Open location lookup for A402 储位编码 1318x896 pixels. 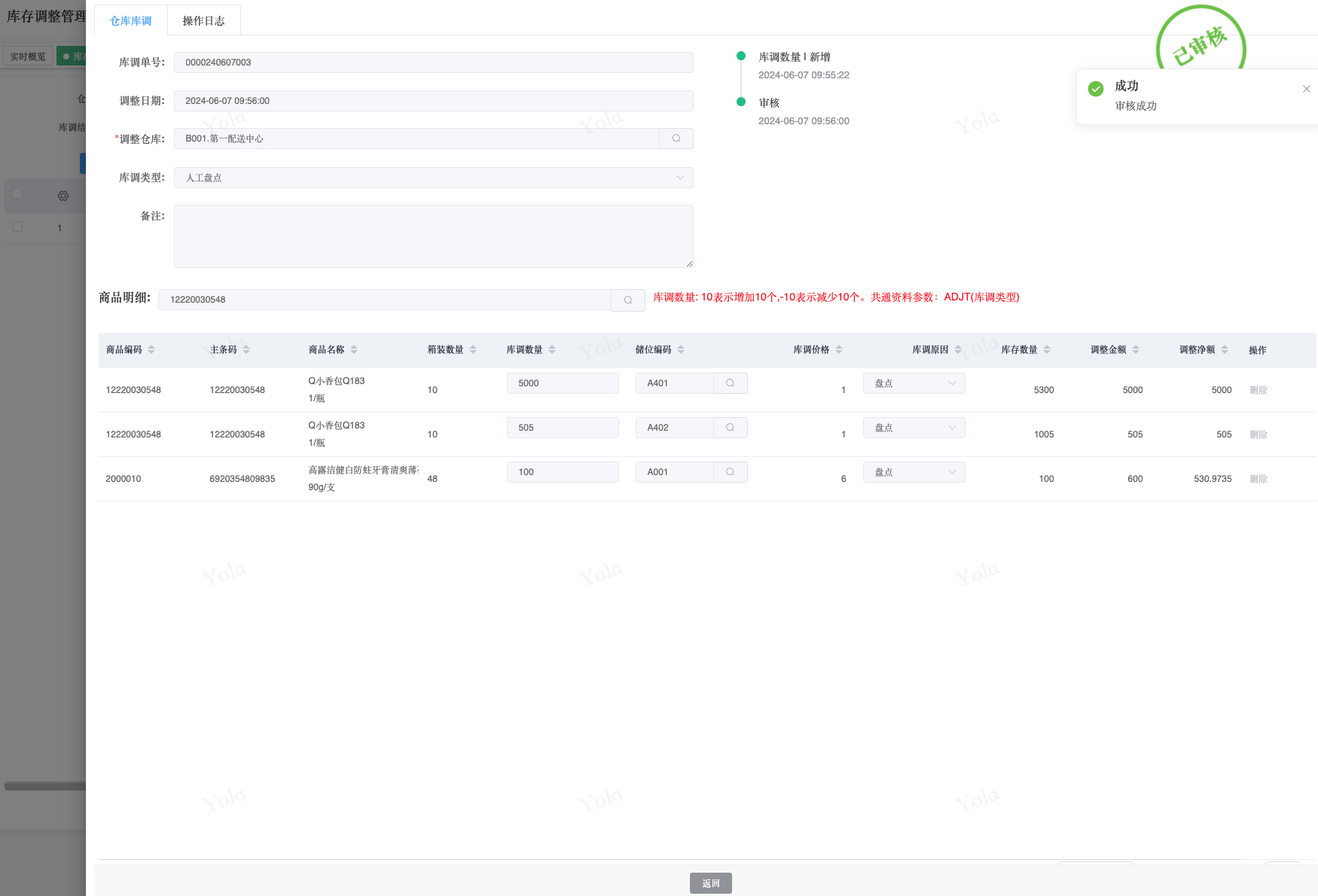[730, 428]
